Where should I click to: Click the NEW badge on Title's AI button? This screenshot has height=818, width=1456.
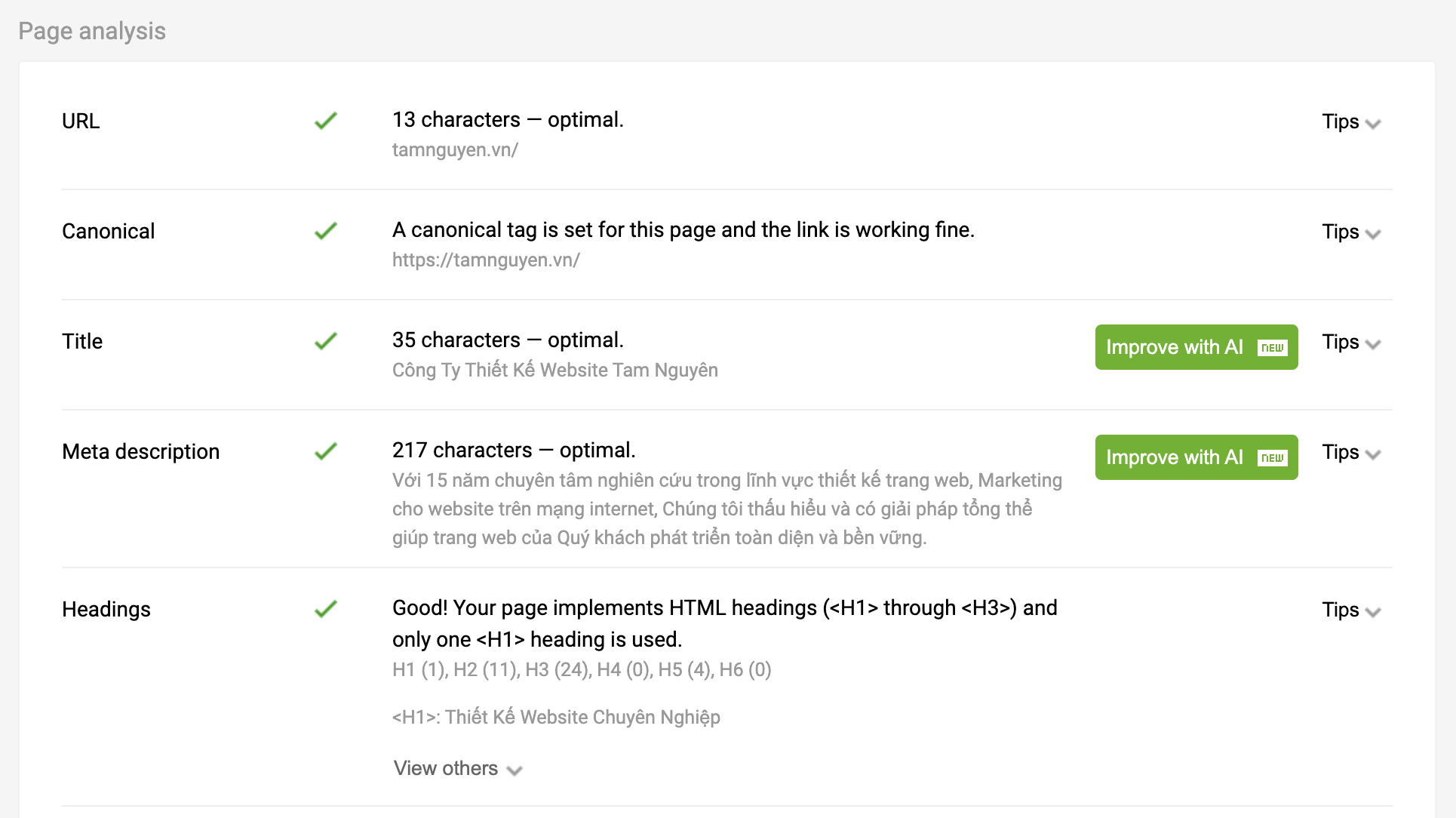[x=1273, y=348]
